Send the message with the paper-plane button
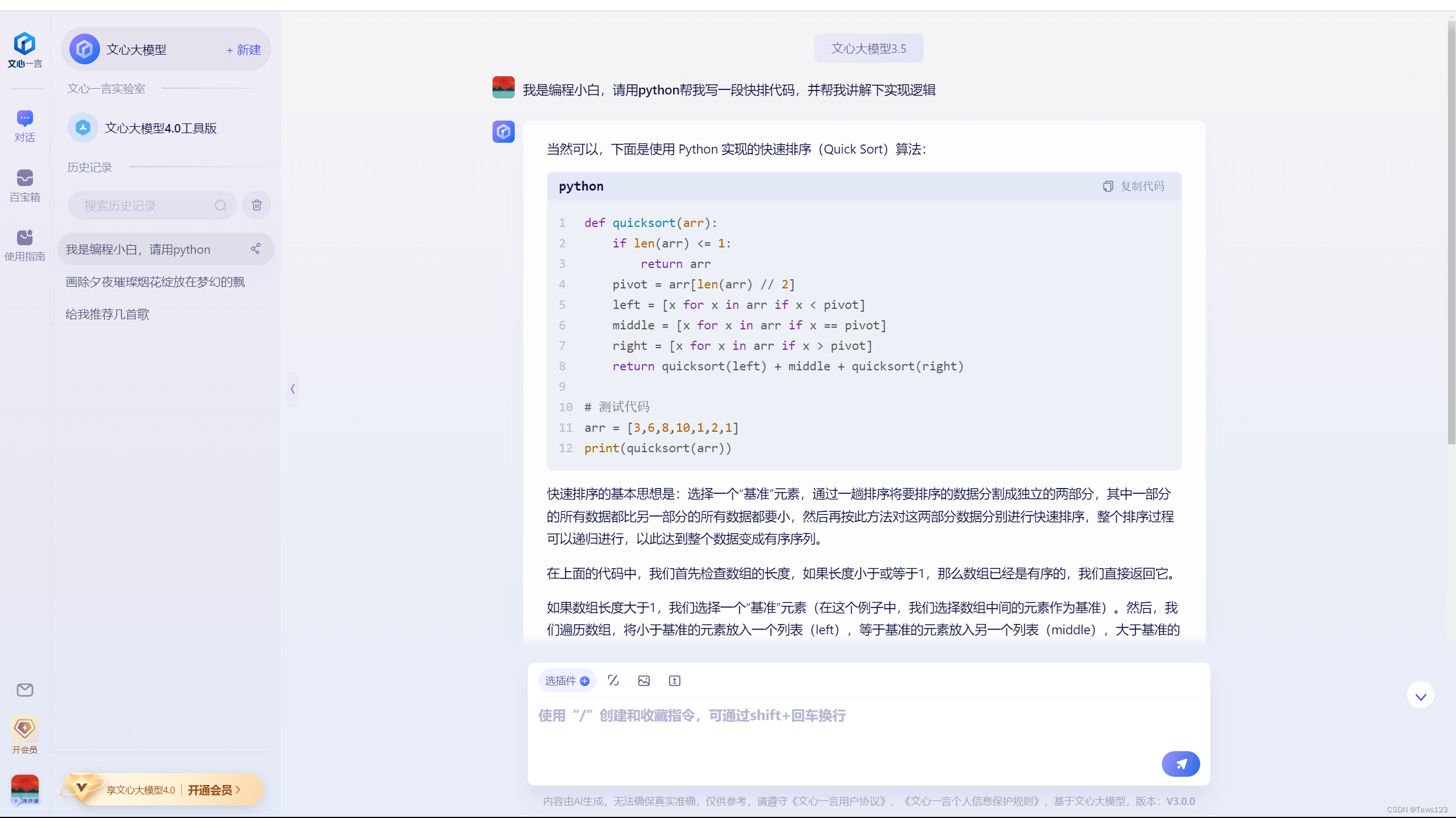 (x=1181, y=764)
